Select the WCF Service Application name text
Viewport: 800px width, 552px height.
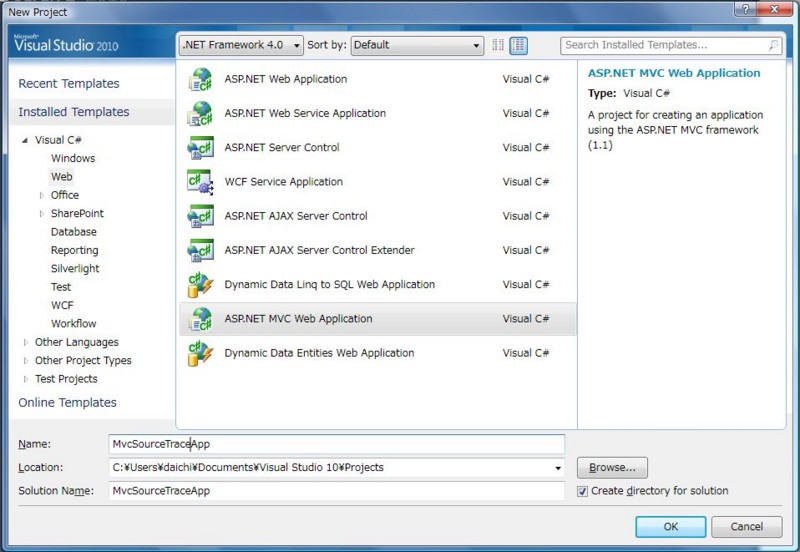284,182
